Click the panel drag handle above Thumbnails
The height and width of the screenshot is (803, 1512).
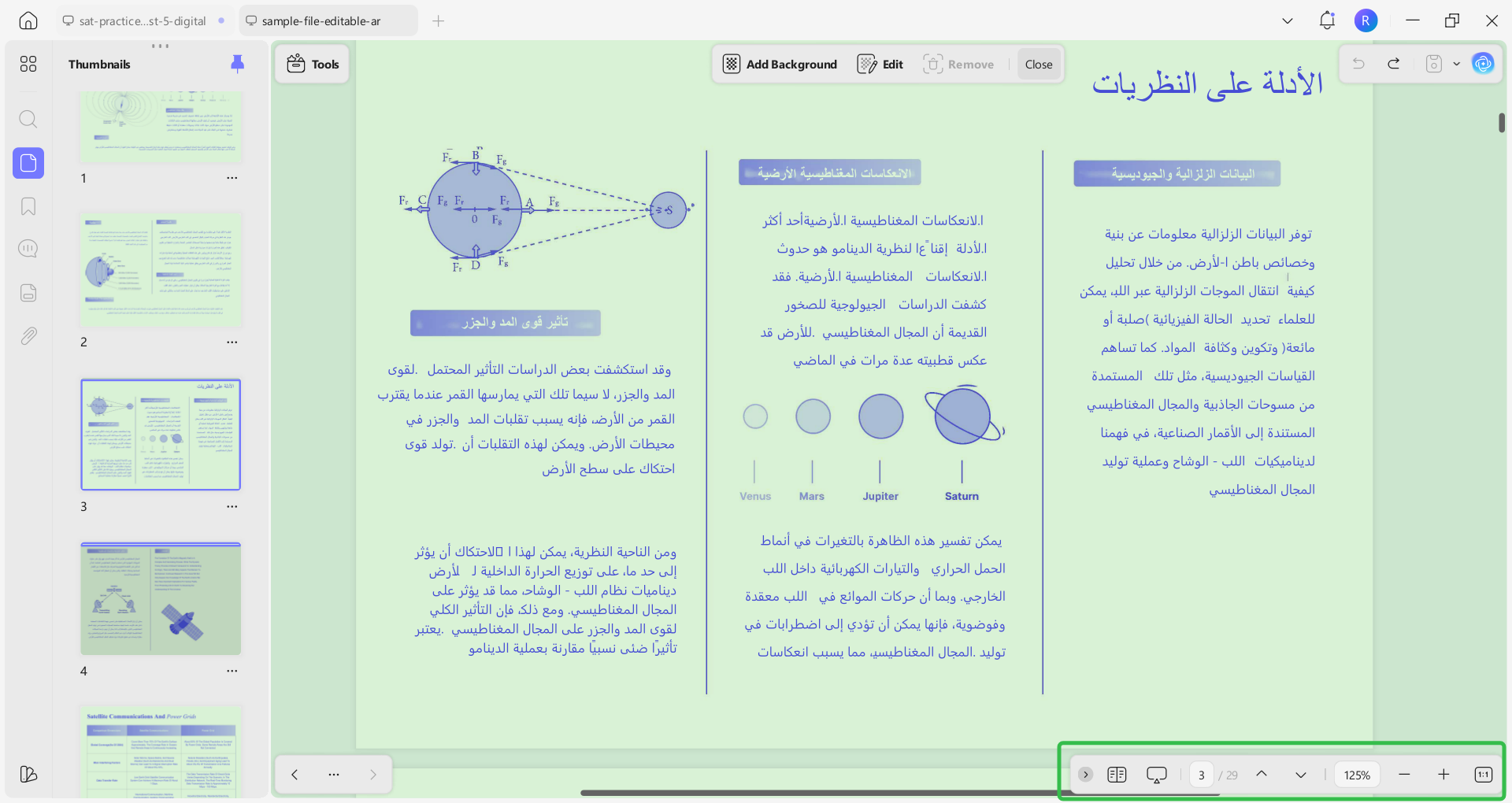(x=161, y=46)
